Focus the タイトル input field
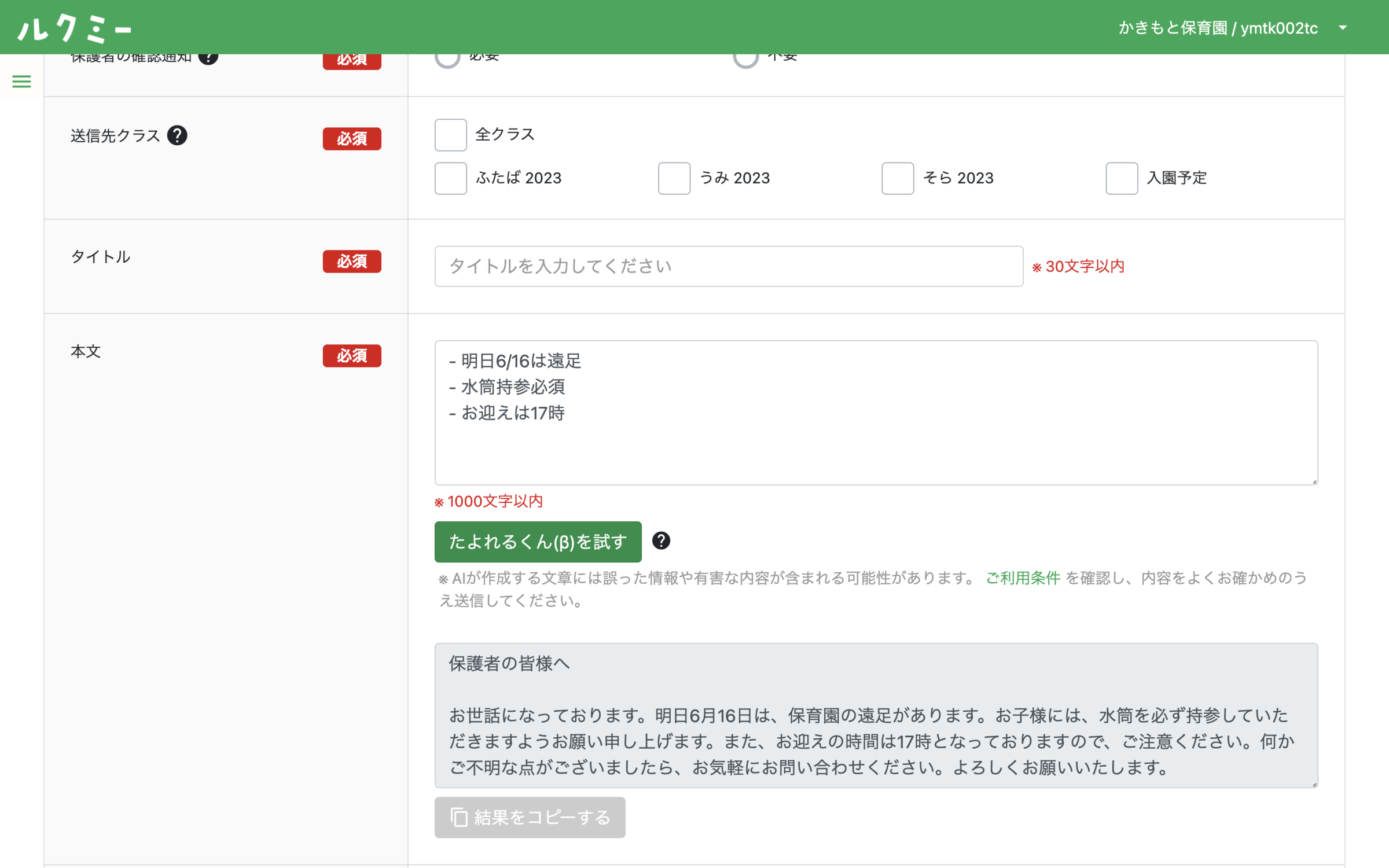 pos(729,266)
